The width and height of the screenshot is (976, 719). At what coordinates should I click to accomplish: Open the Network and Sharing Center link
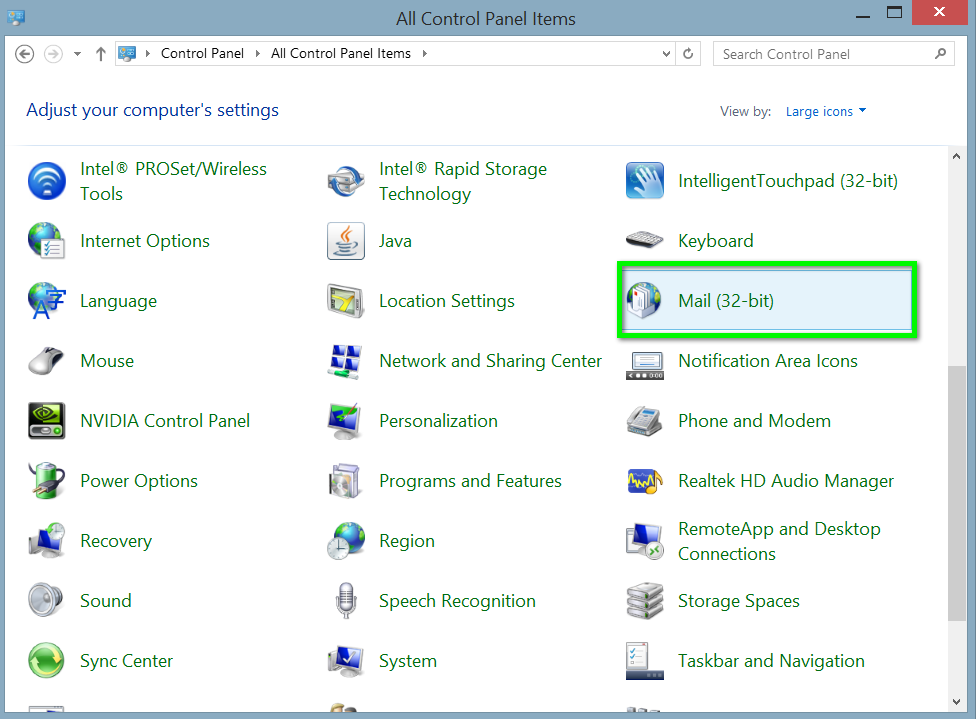490,361
